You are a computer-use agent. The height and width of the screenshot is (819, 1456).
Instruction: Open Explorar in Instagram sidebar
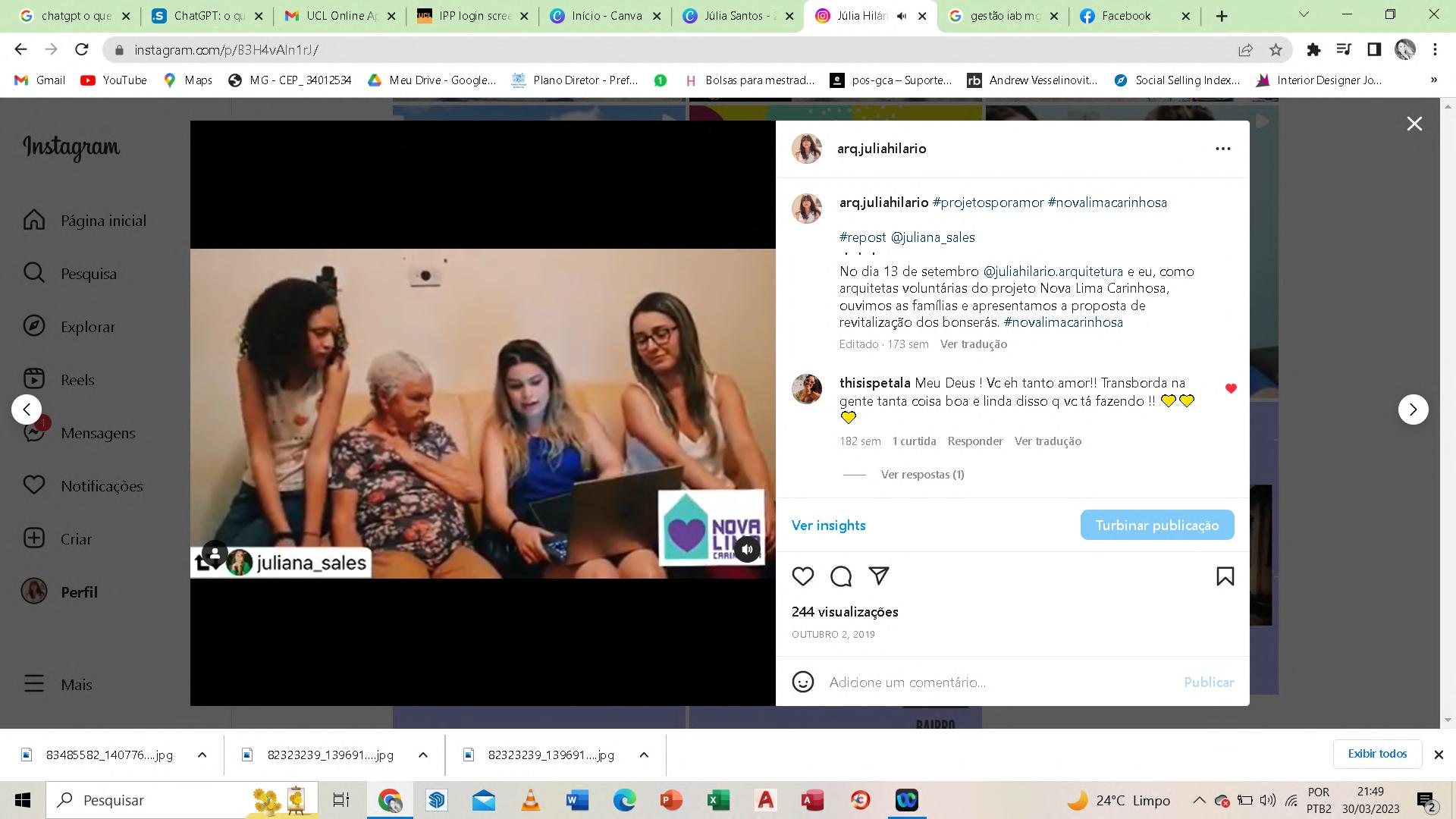(x=87, y=327)
